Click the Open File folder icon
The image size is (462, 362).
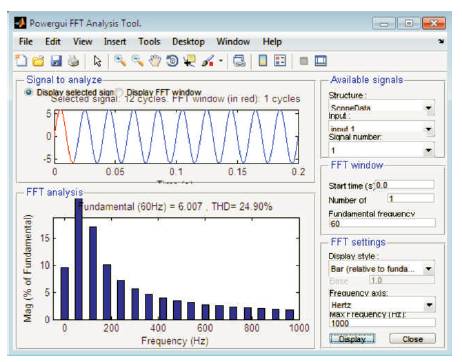point(38,61)
